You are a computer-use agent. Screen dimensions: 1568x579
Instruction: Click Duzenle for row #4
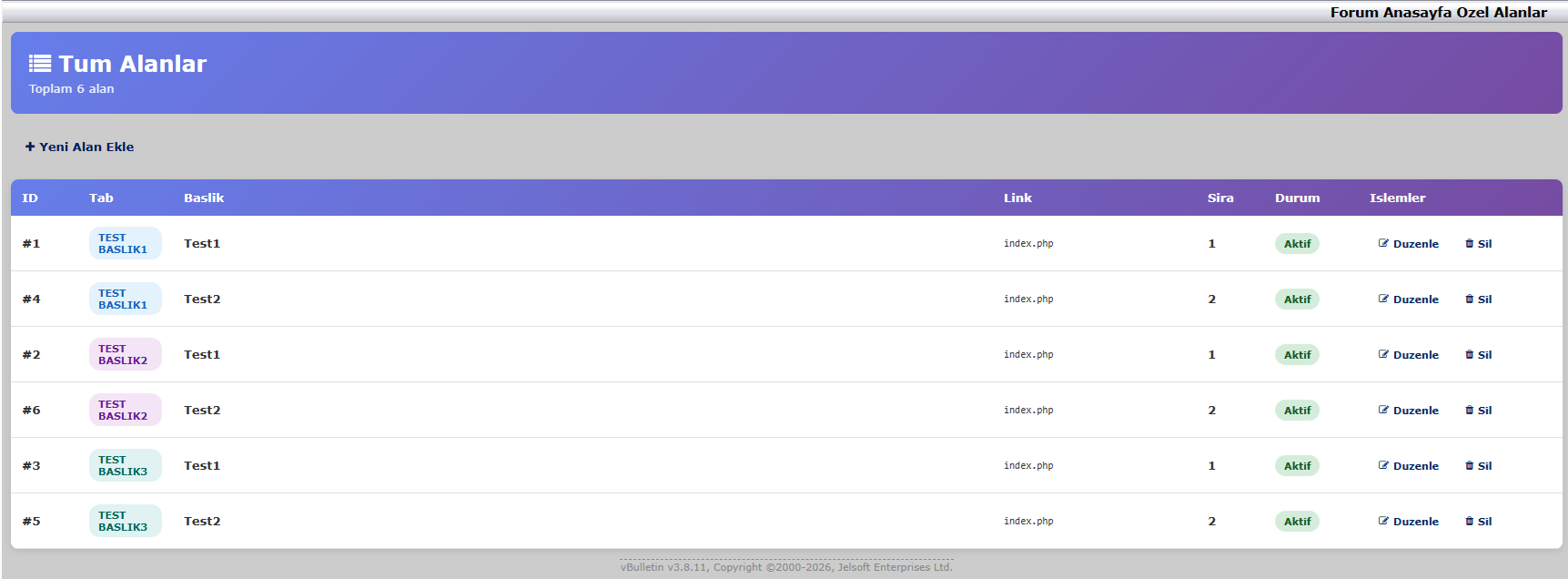(x=1415, y=300)
